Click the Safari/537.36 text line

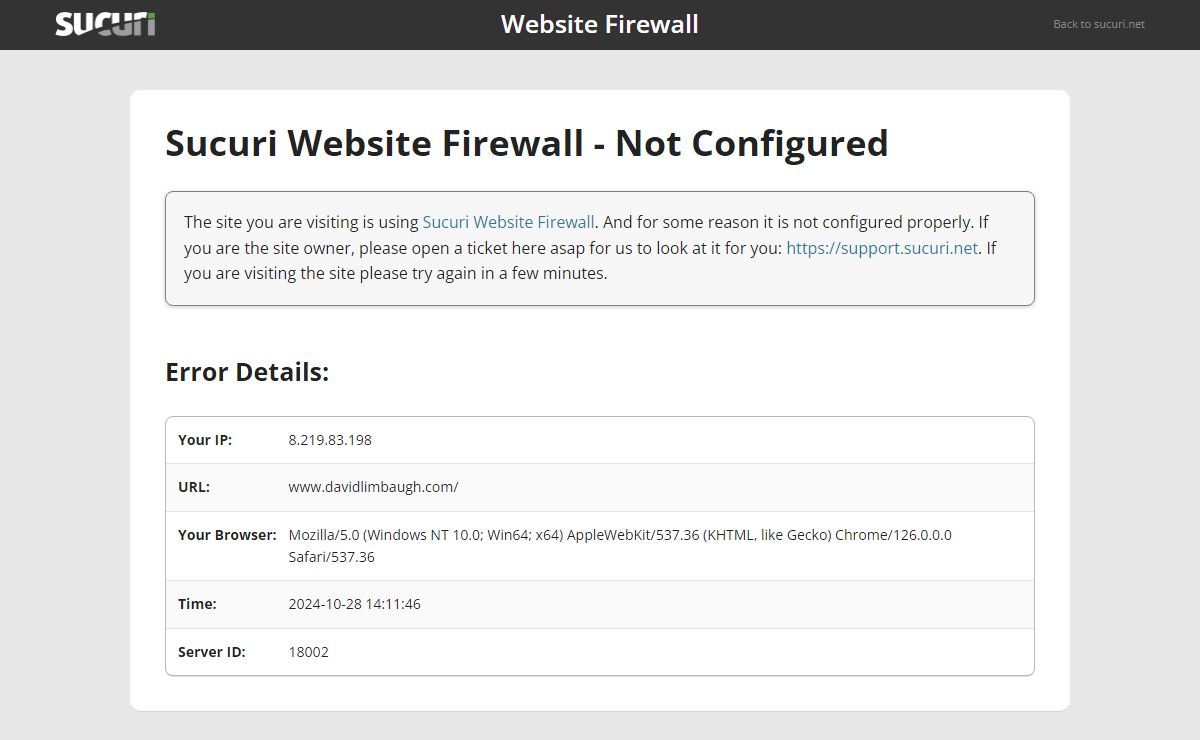point(331,557)
